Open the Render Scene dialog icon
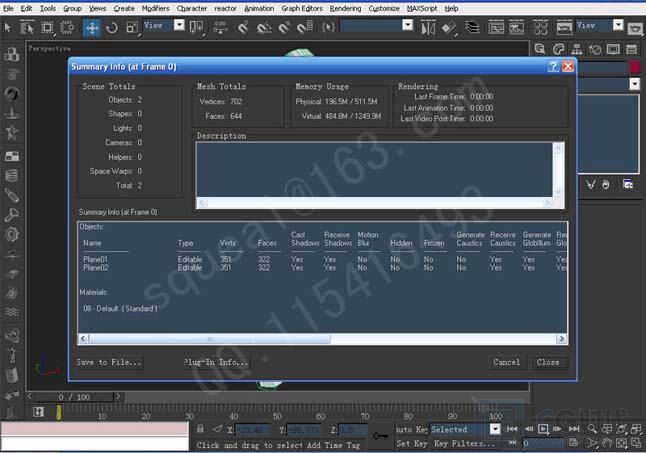 (x=564, y=28)
